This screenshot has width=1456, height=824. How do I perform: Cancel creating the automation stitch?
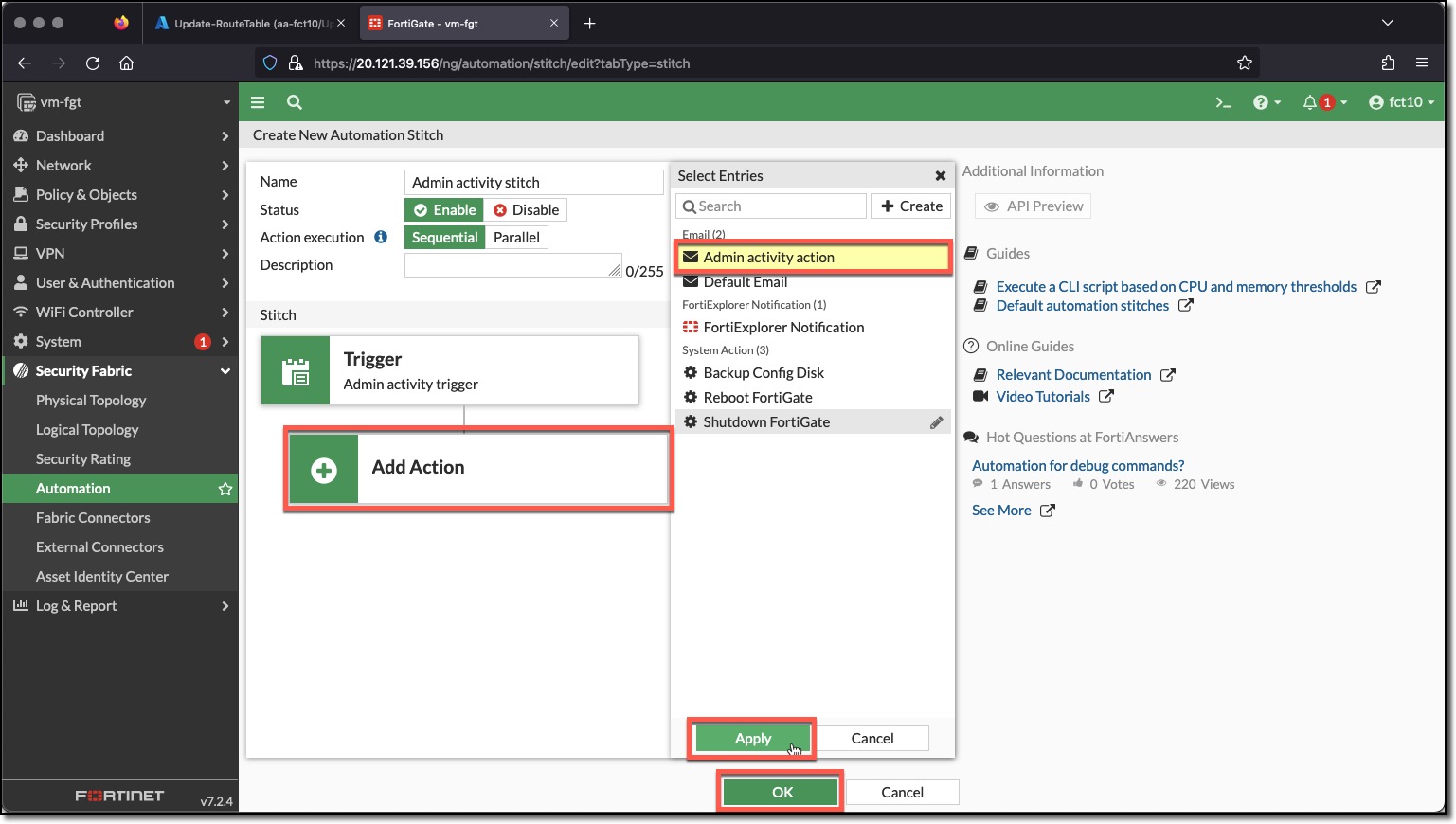[x=902, y=793]
